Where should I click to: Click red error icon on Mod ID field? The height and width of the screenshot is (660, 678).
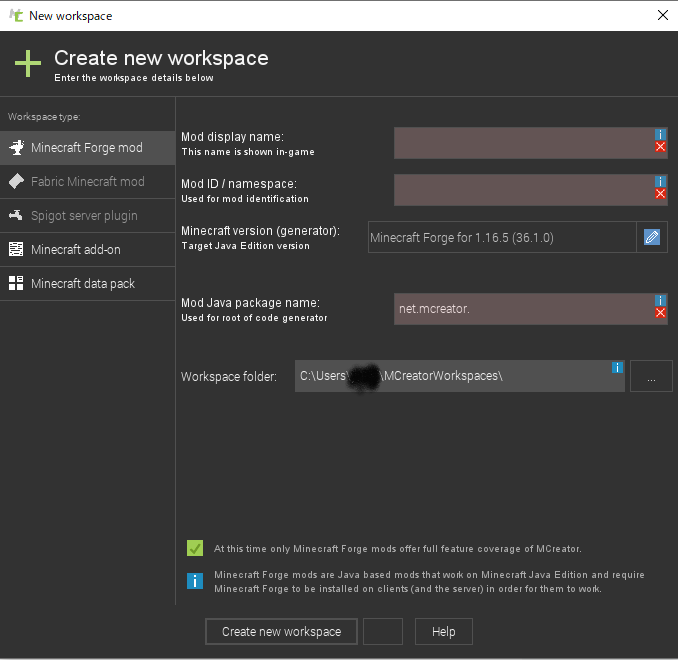click(x=660, y=193)
